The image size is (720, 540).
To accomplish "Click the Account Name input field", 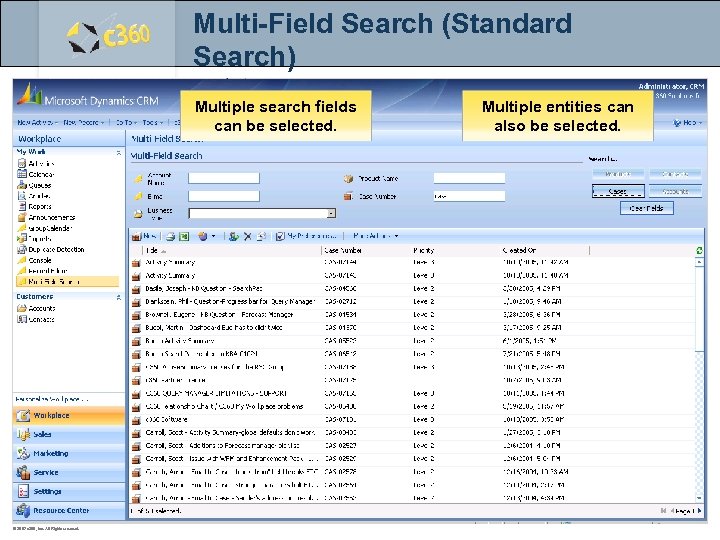I will click(224, 178).
